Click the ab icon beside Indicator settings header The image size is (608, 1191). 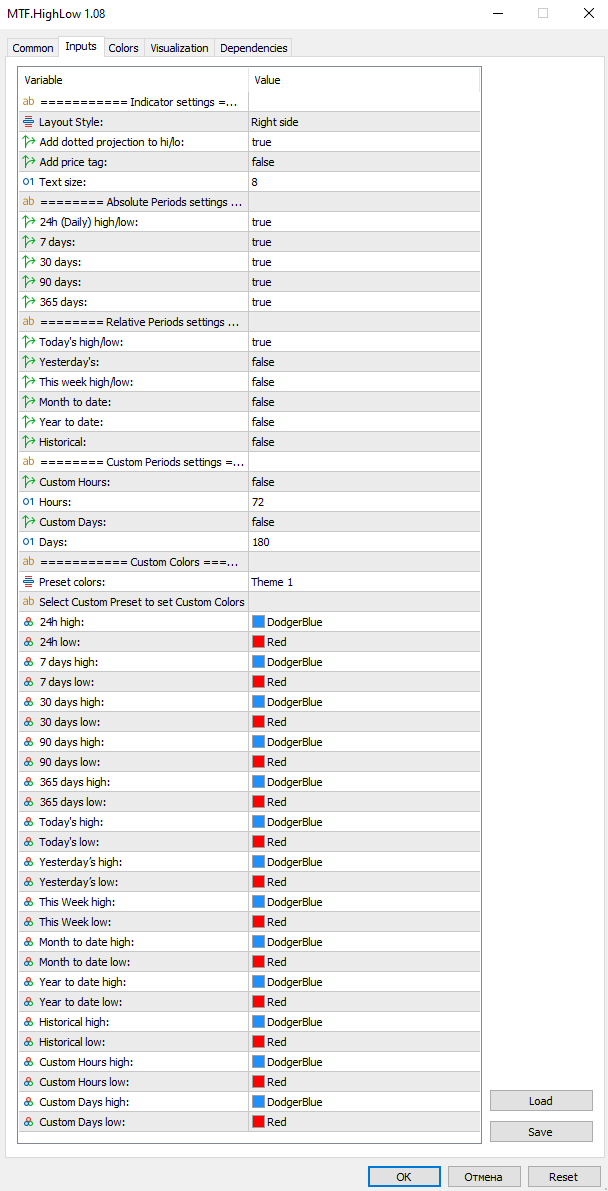[x=28, y=102]
